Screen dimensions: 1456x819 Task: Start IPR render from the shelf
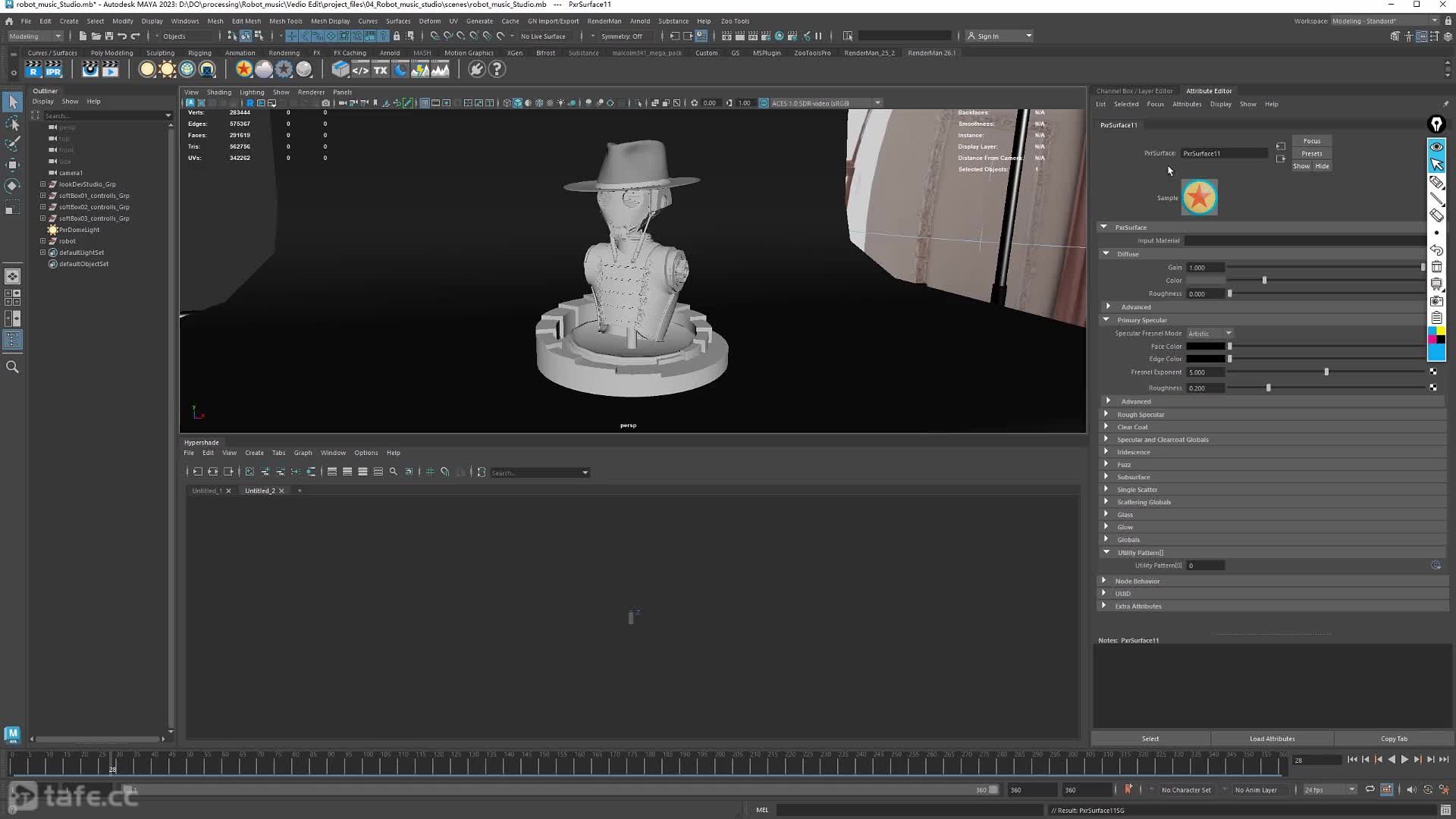(x=53, y=70)
